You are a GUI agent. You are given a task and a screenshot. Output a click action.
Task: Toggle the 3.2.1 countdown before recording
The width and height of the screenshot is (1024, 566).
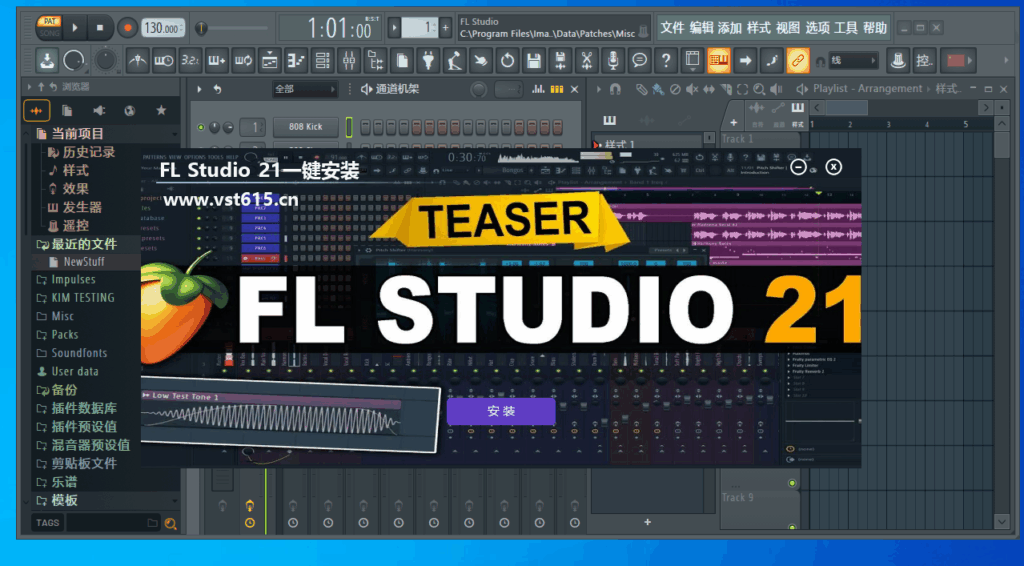[x=190, y=61]
